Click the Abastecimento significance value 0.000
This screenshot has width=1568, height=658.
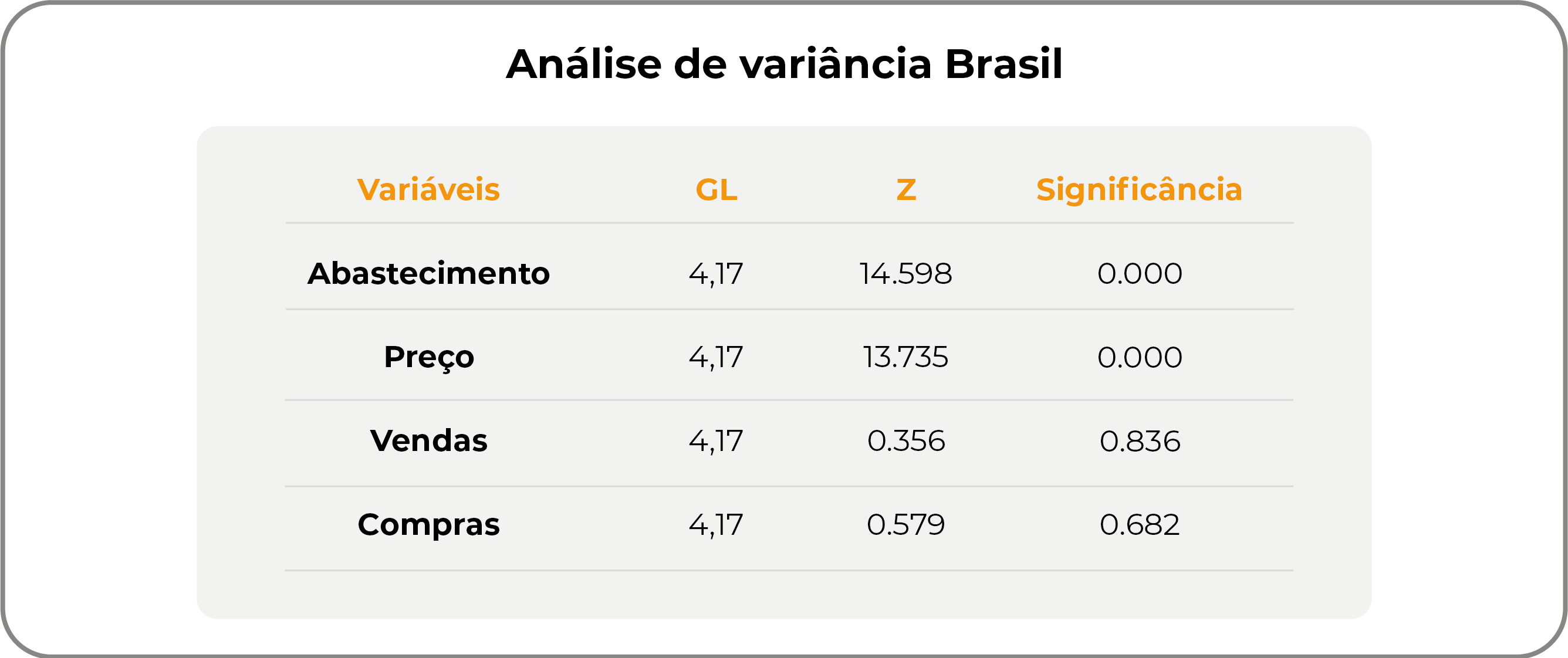[1140, 274]
